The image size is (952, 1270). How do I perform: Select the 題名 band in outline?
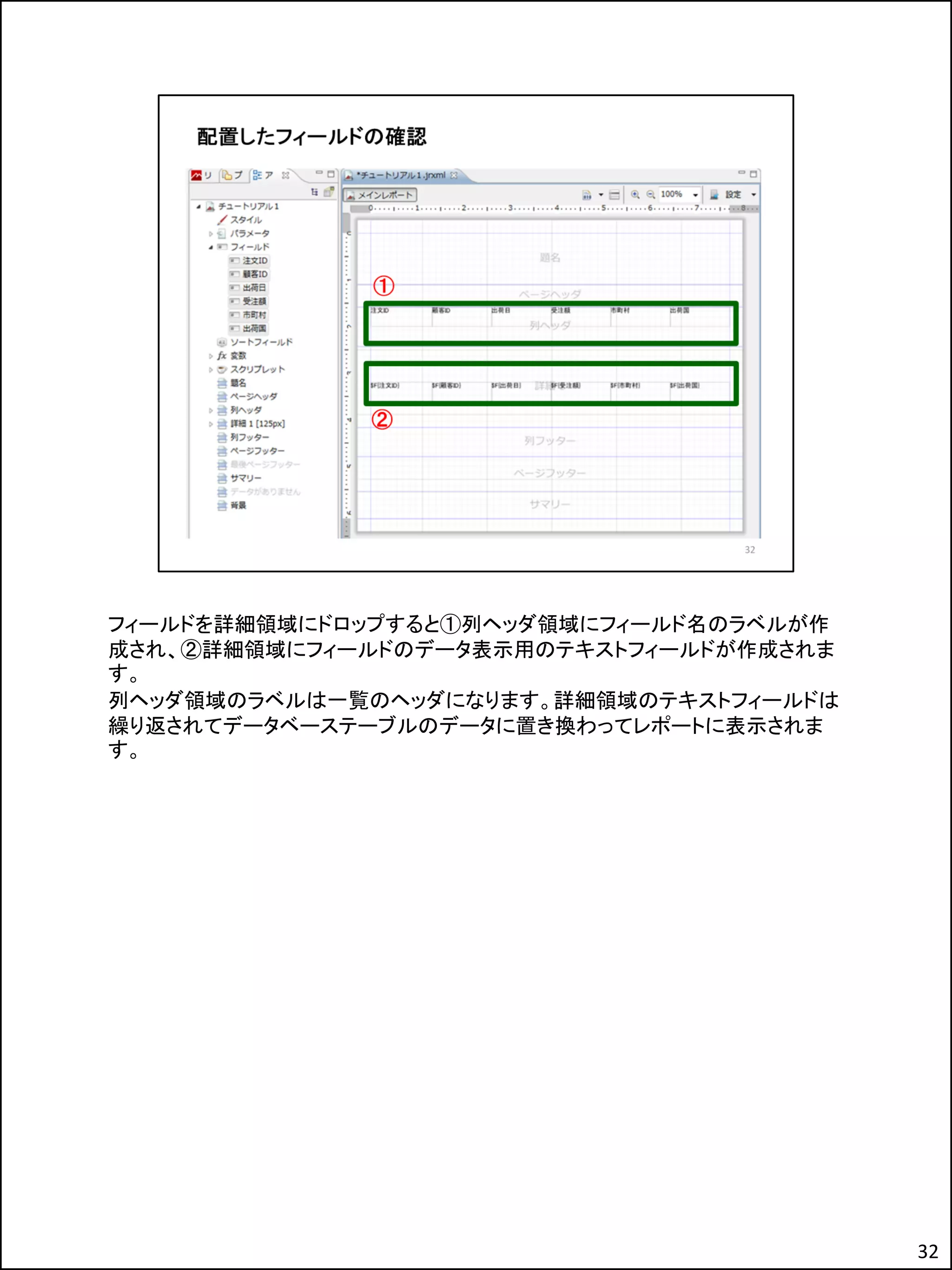pos(238,383)
